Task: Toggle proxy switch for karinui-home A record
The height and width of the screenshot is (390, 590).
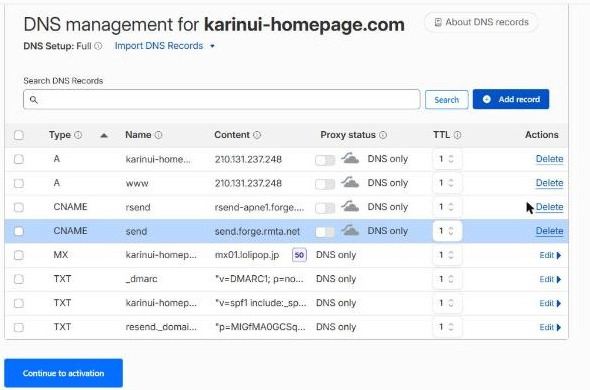Action: click(325, 160)
